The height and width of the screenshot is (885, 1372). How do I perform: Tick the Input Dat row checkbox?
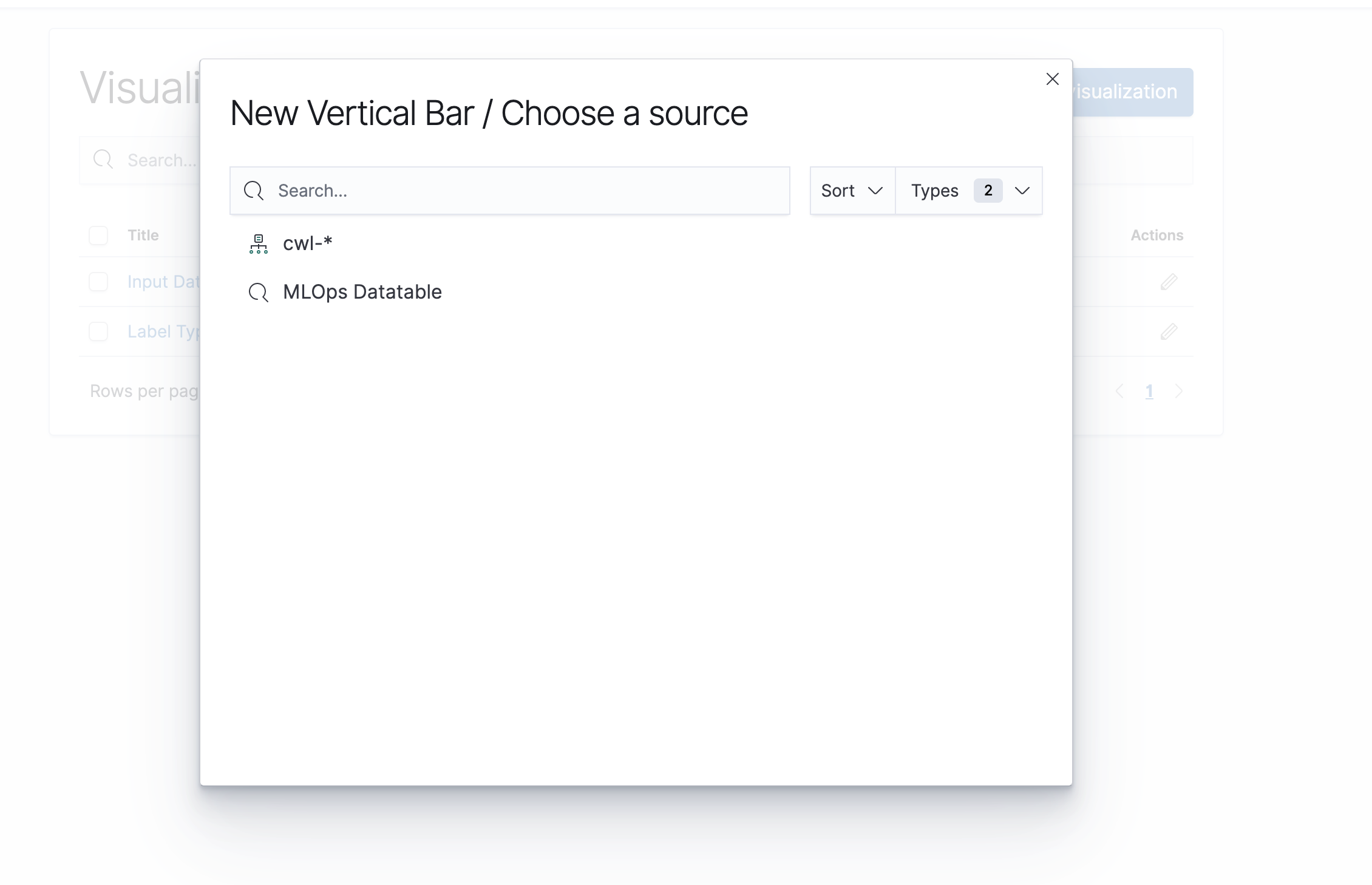[x=98, y=282]
